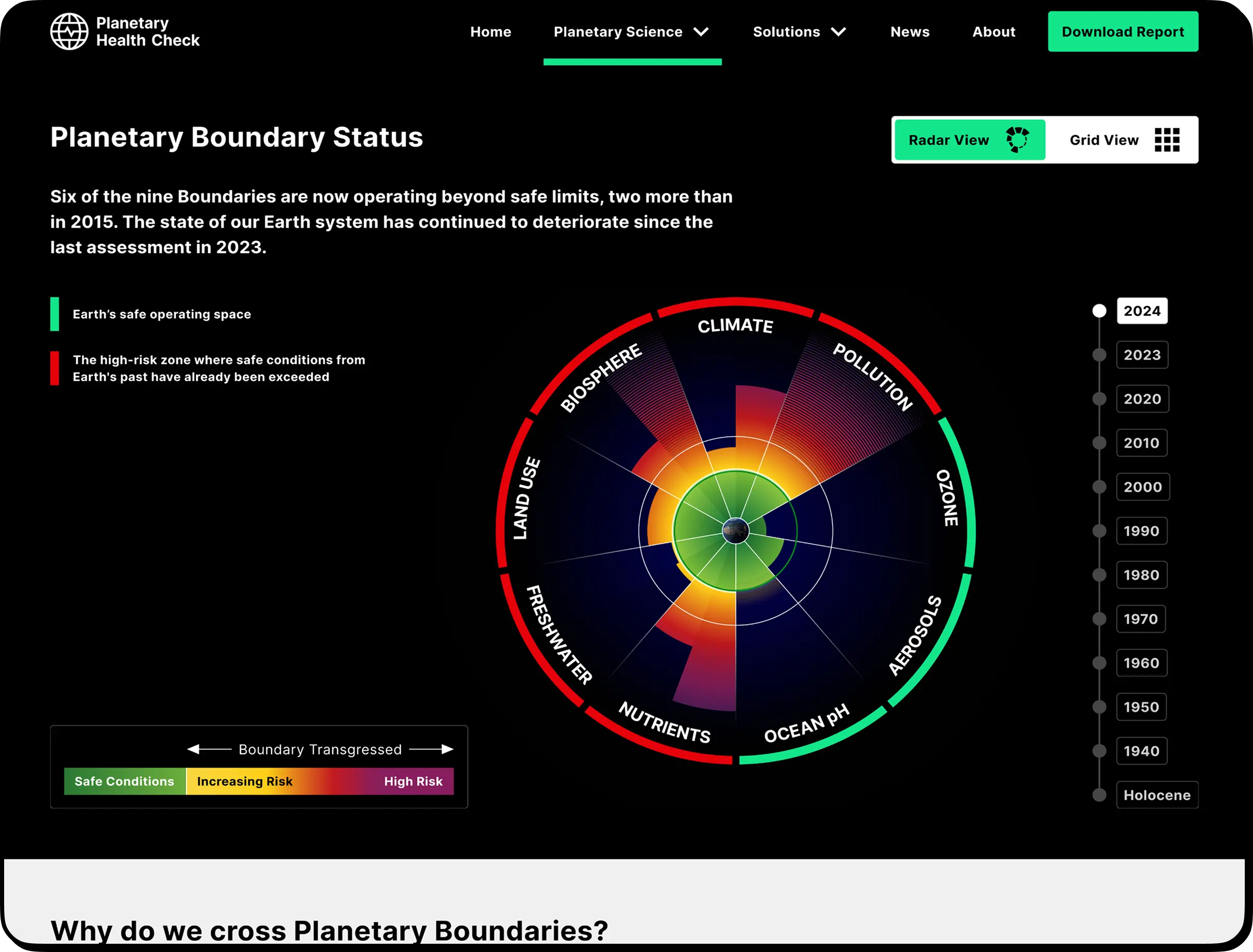
Task: Collapse the Planetary Science chevron
Action: point(702,32)
